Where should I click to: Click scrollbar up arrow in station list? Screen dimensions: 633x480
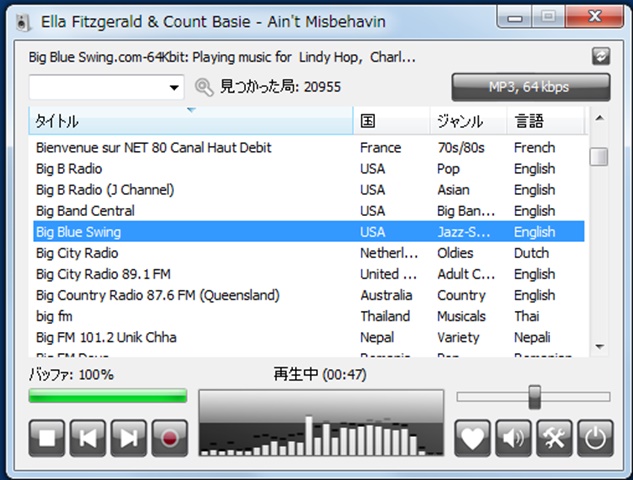coord(600,118)
